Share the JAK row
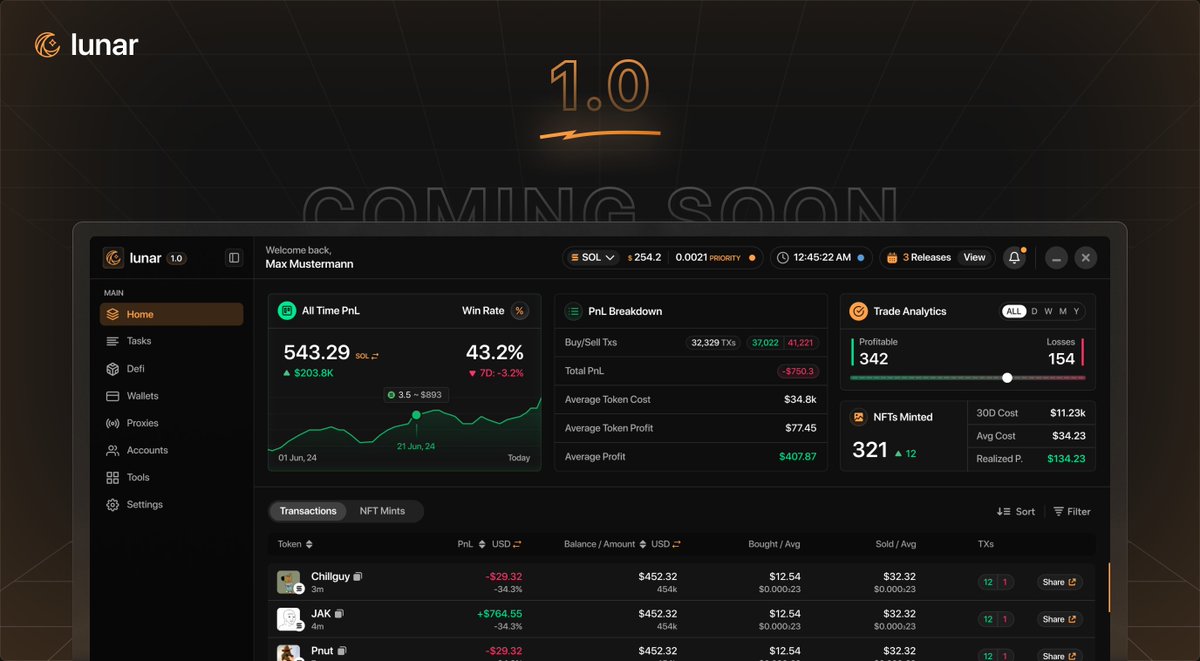This screenshot has width=1200, height=661. click(x=1059, y=619)
